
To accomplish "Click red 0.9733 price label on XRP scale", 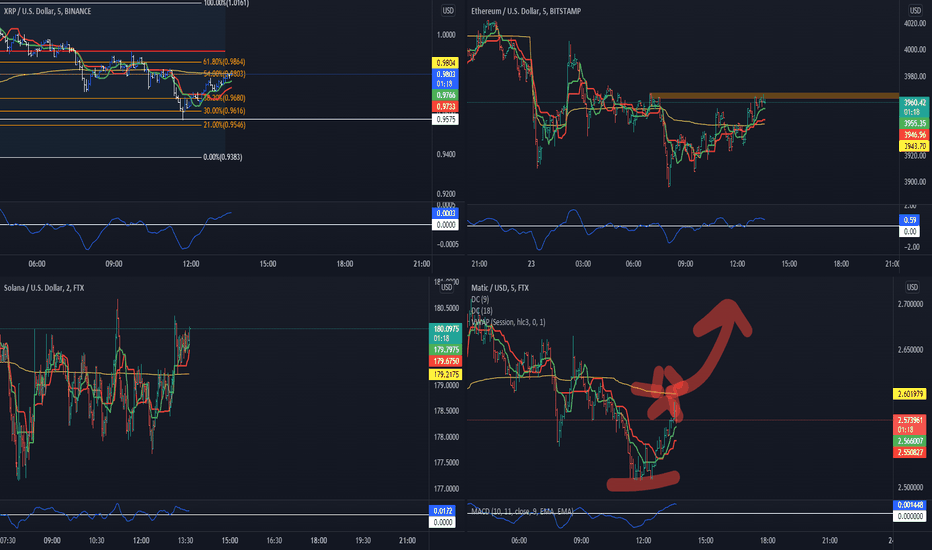I will 445,106.
